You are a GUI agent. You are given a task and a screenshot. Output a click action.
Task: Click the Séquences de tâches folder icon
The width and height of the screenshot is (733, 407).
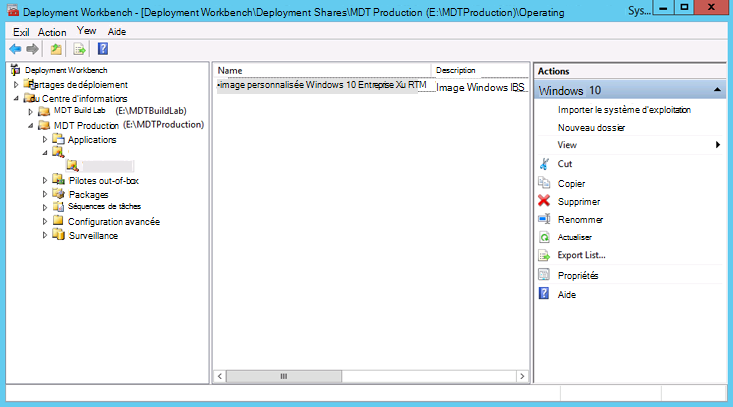(58, 206)
